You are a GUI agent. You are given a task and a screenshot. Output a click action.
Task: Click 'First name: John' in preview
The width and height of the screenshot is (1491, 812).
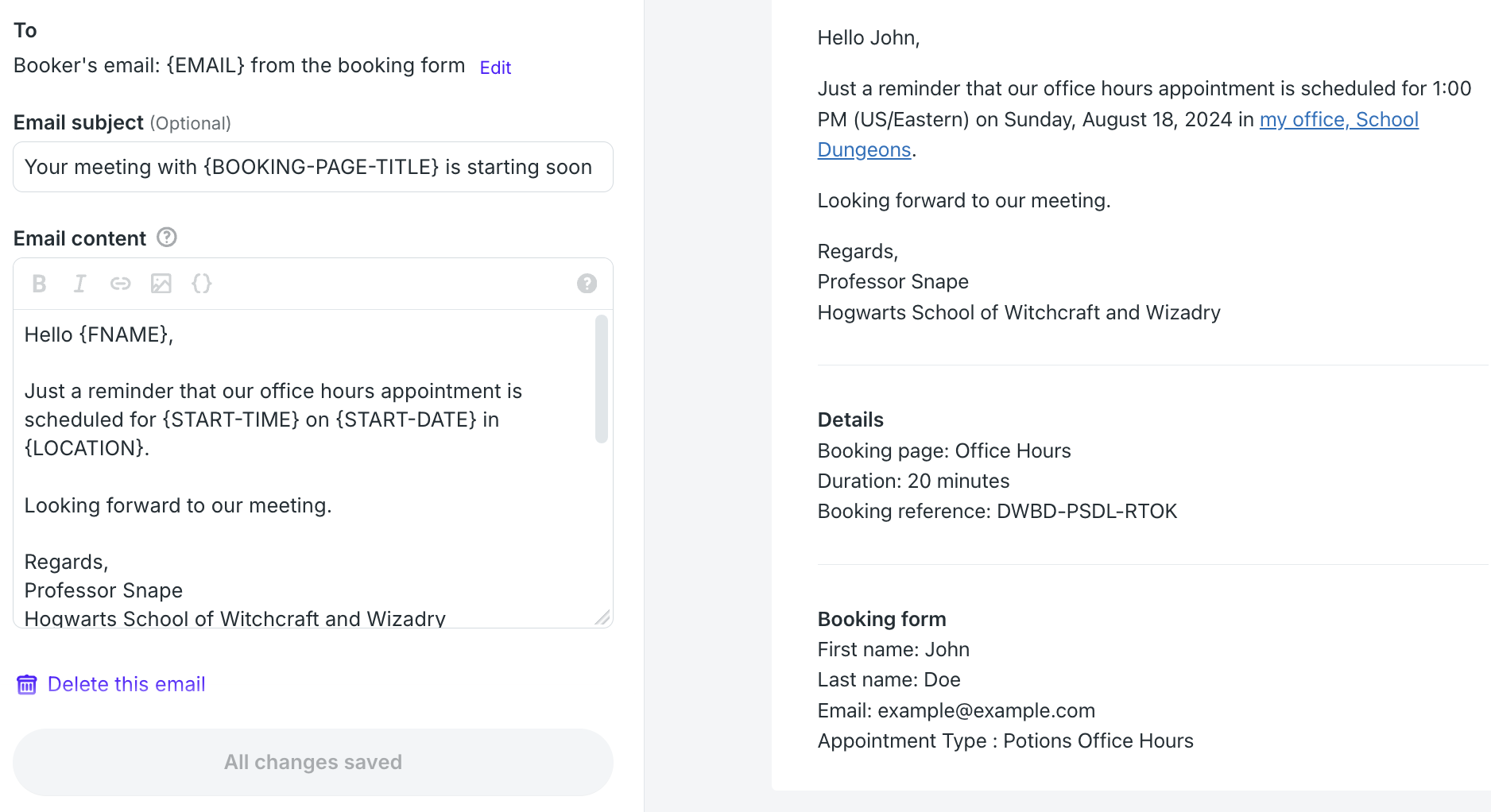893,649
